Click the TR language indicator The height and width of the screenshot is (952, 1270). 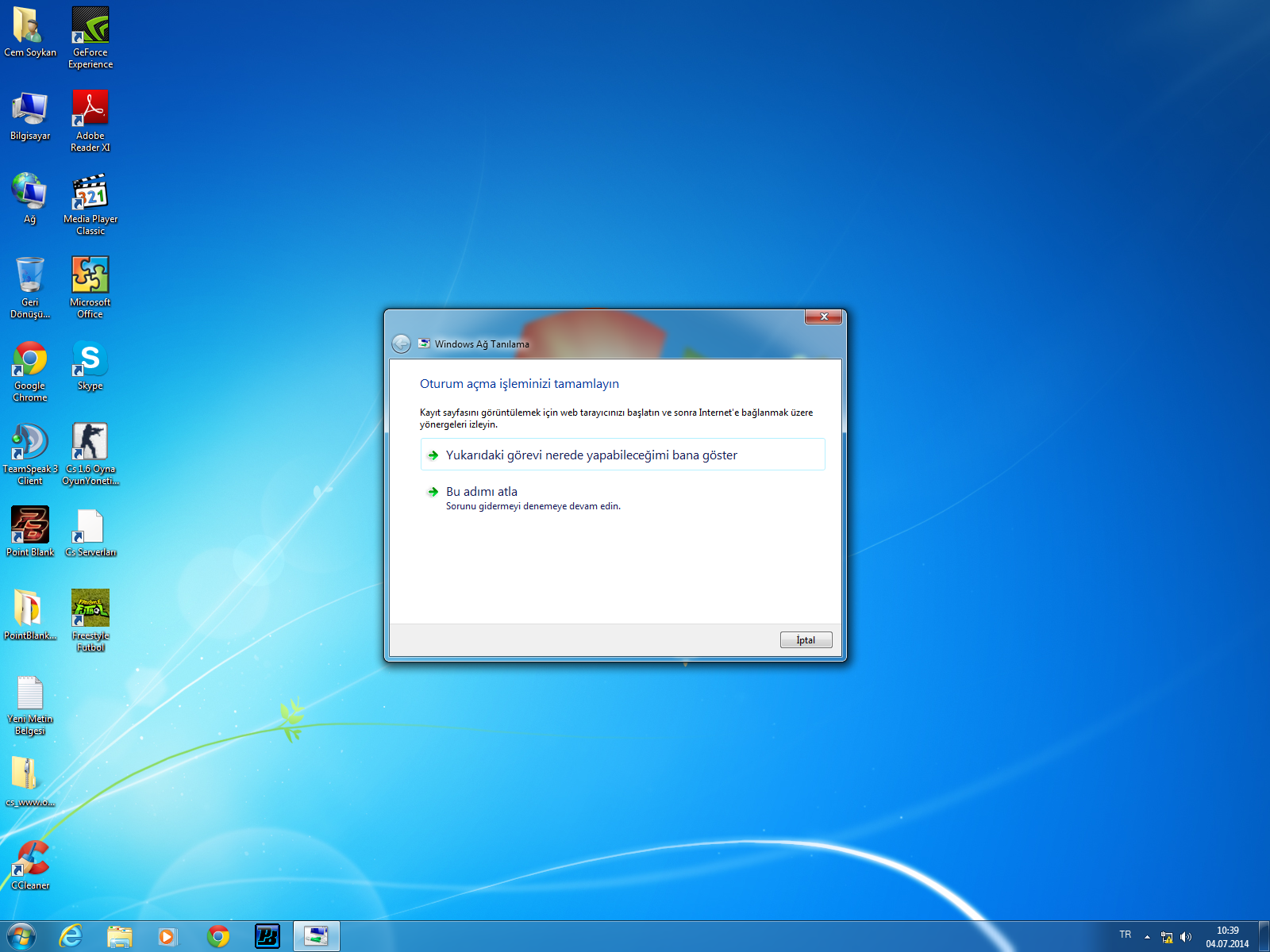[1126, 935]
